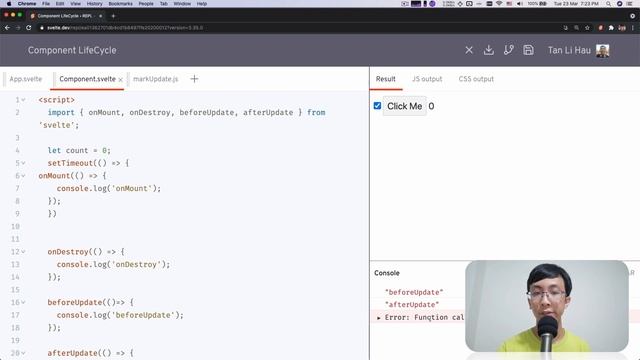Open the Apple menu
Screen dimensions: 640x360
(x=9, y=4)
